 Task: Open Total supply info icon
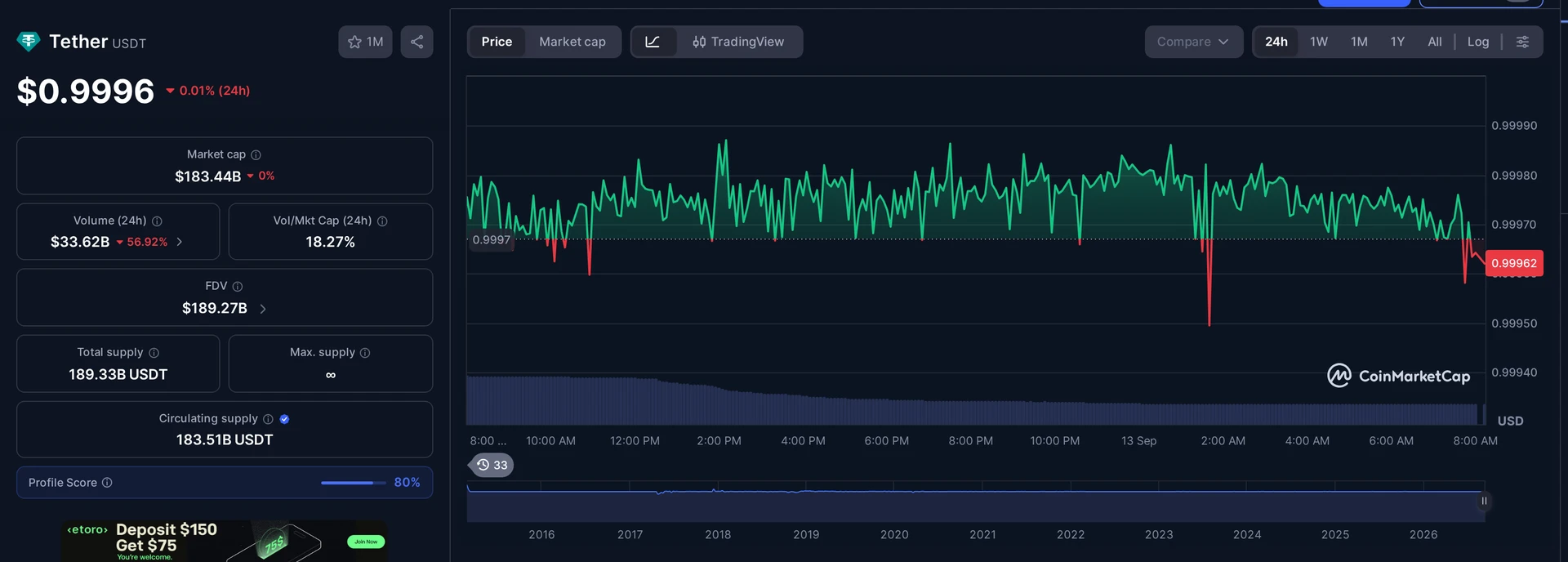[154, 352]
